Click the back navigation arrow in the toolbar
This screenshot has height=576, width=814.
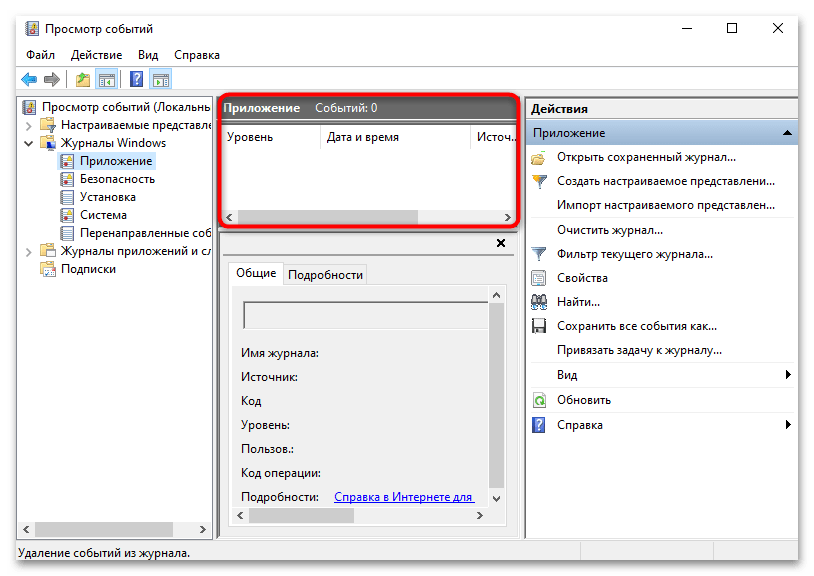point(27,78)
